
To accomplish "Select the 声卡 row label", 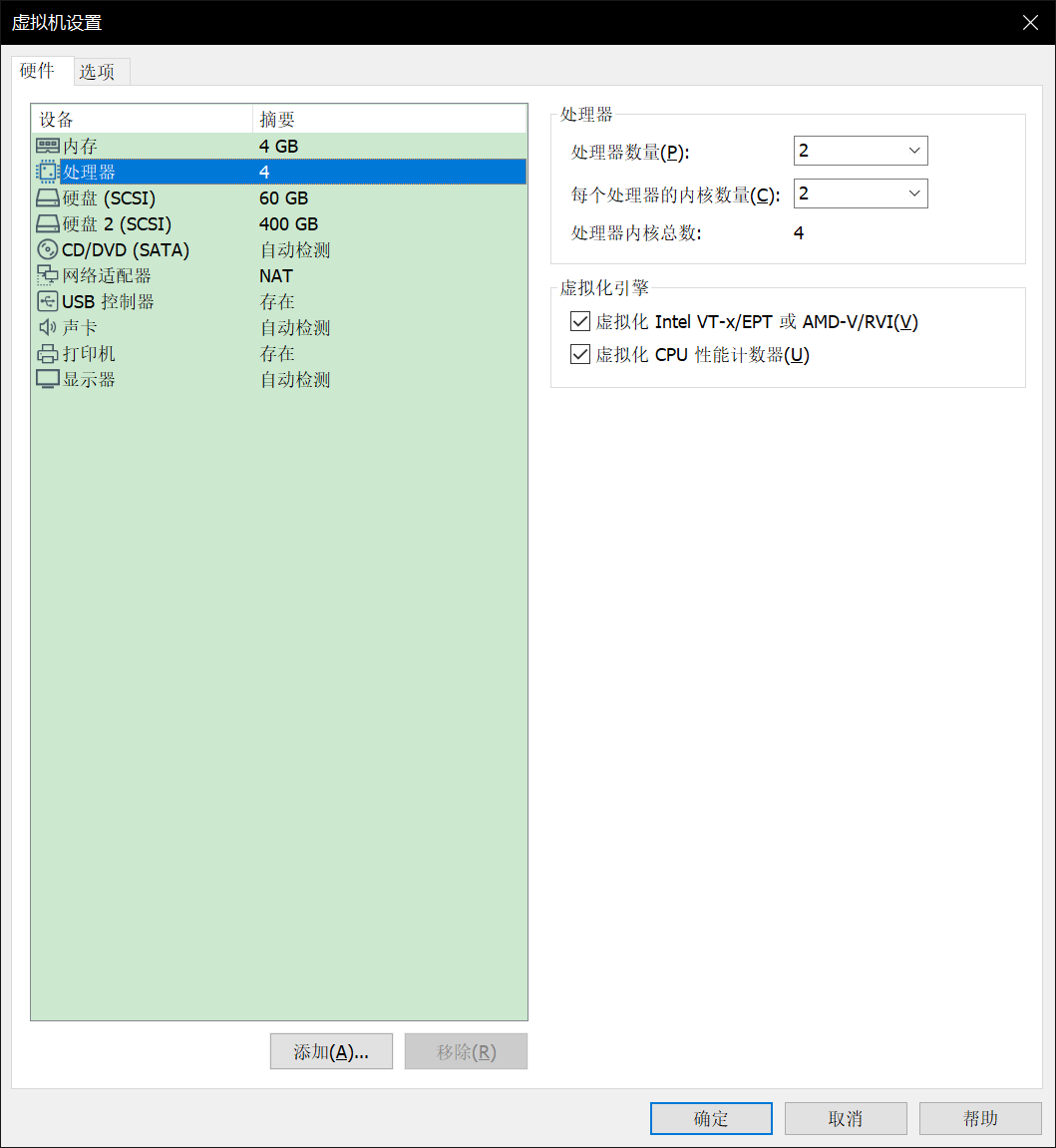I will 81,328.
